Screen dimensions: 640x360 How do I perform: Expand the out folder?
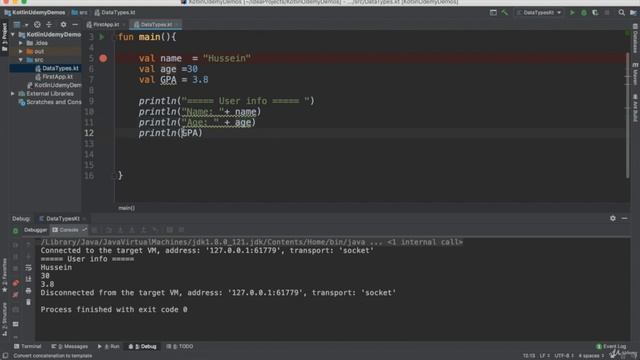point(21,51)
